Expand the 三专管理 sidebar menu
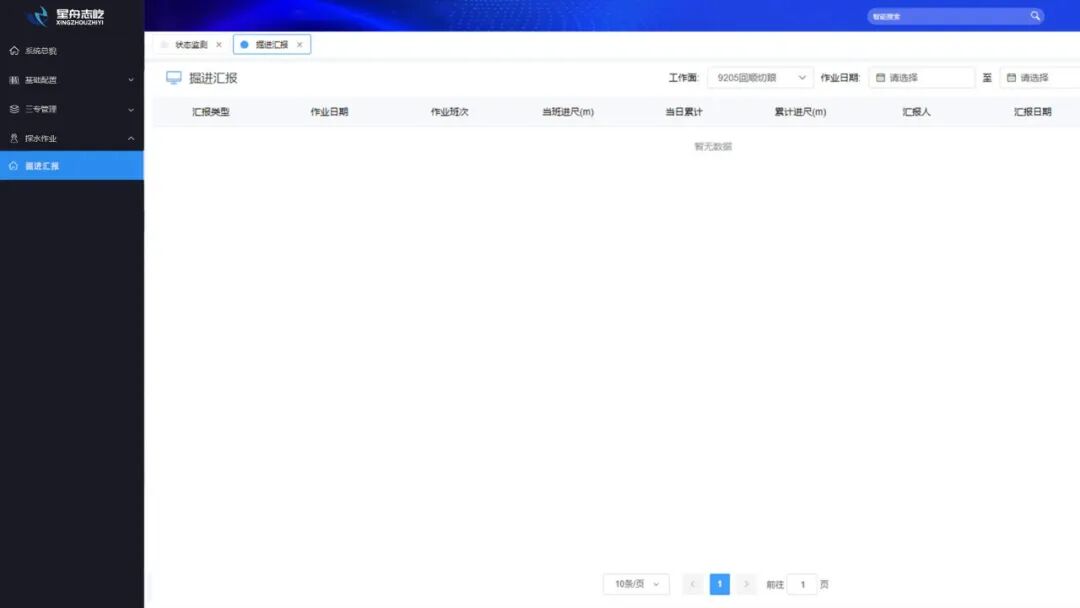1080x608 pixels. [70, 110]
